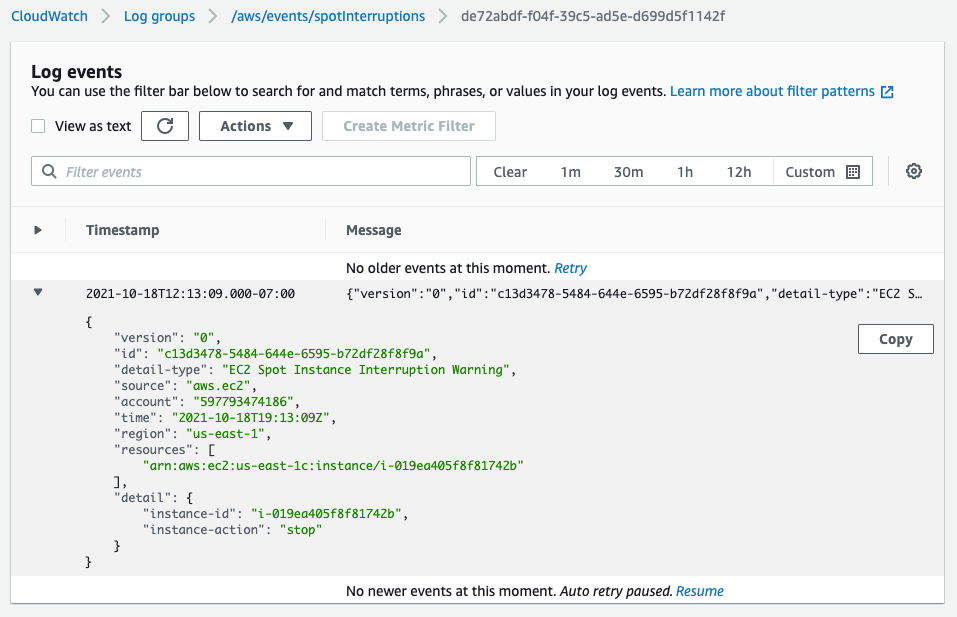The height and width of the screenshot is (617, 957).
Task: Enable the View as text checkbox
Action: [38, 126]
